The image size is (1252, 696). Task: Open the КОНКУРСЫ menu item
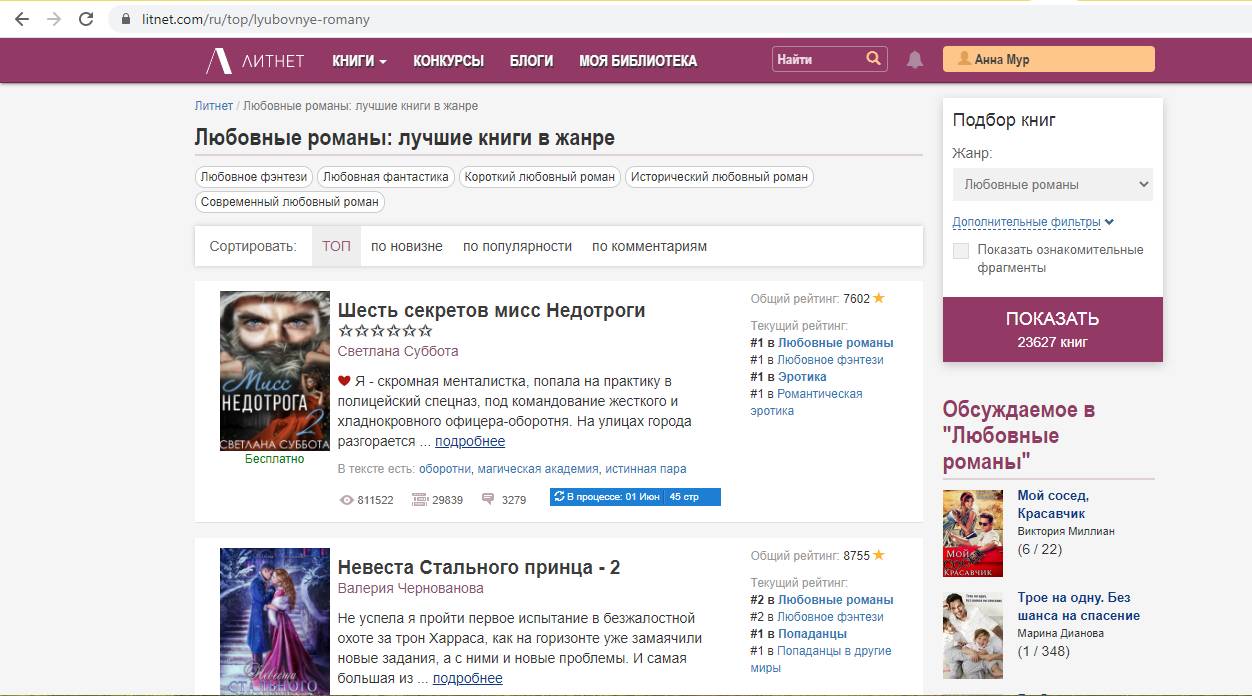(x=448, y=61)
